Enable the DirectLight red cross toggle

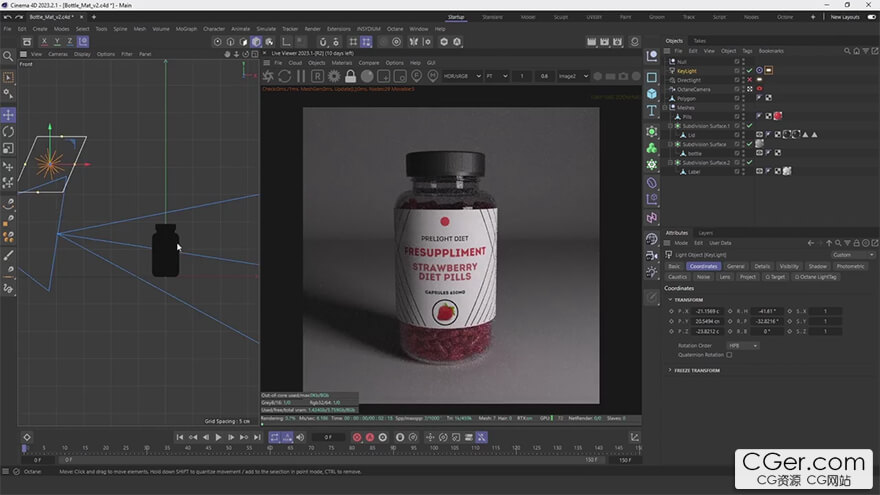pyautogui.click(x=749, y=80)
